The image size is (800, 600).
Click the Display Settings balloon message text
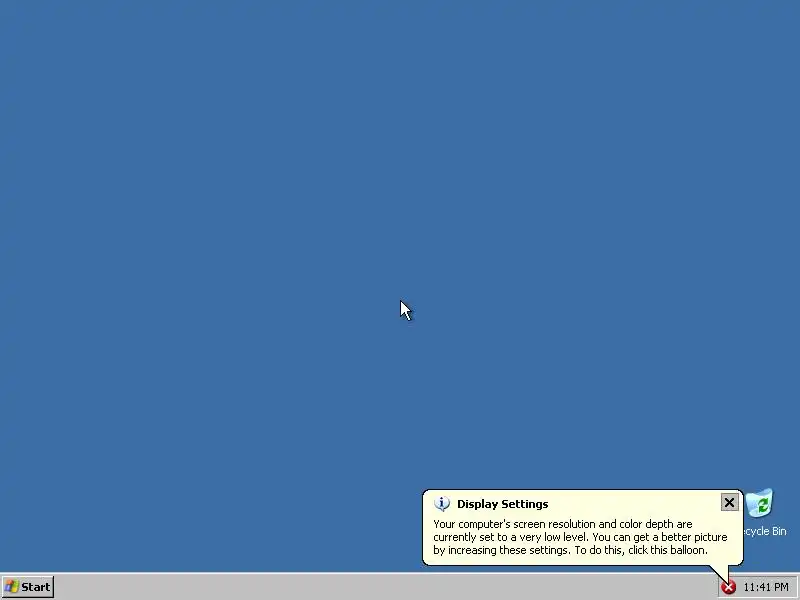click(x=580, y=537)
